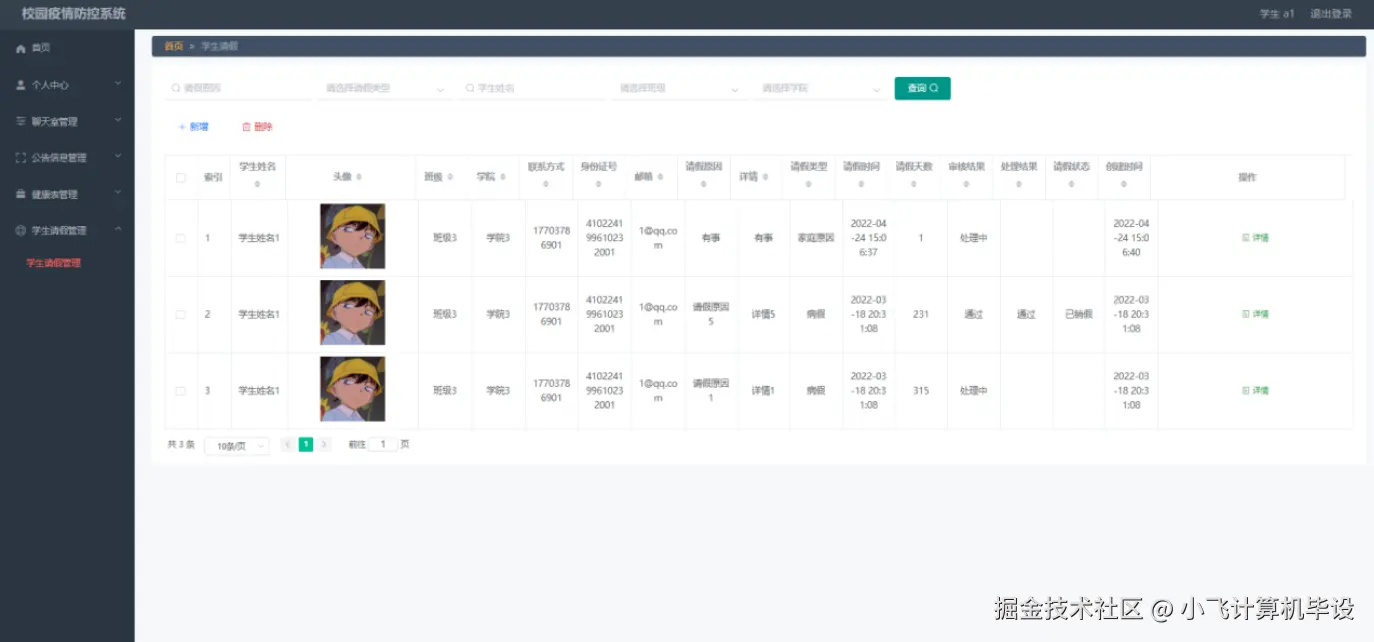Click the 首页 breadcrumb link
Image resolution: width=1374 pixels, height=642 pixels.
(x=174, y=46)
